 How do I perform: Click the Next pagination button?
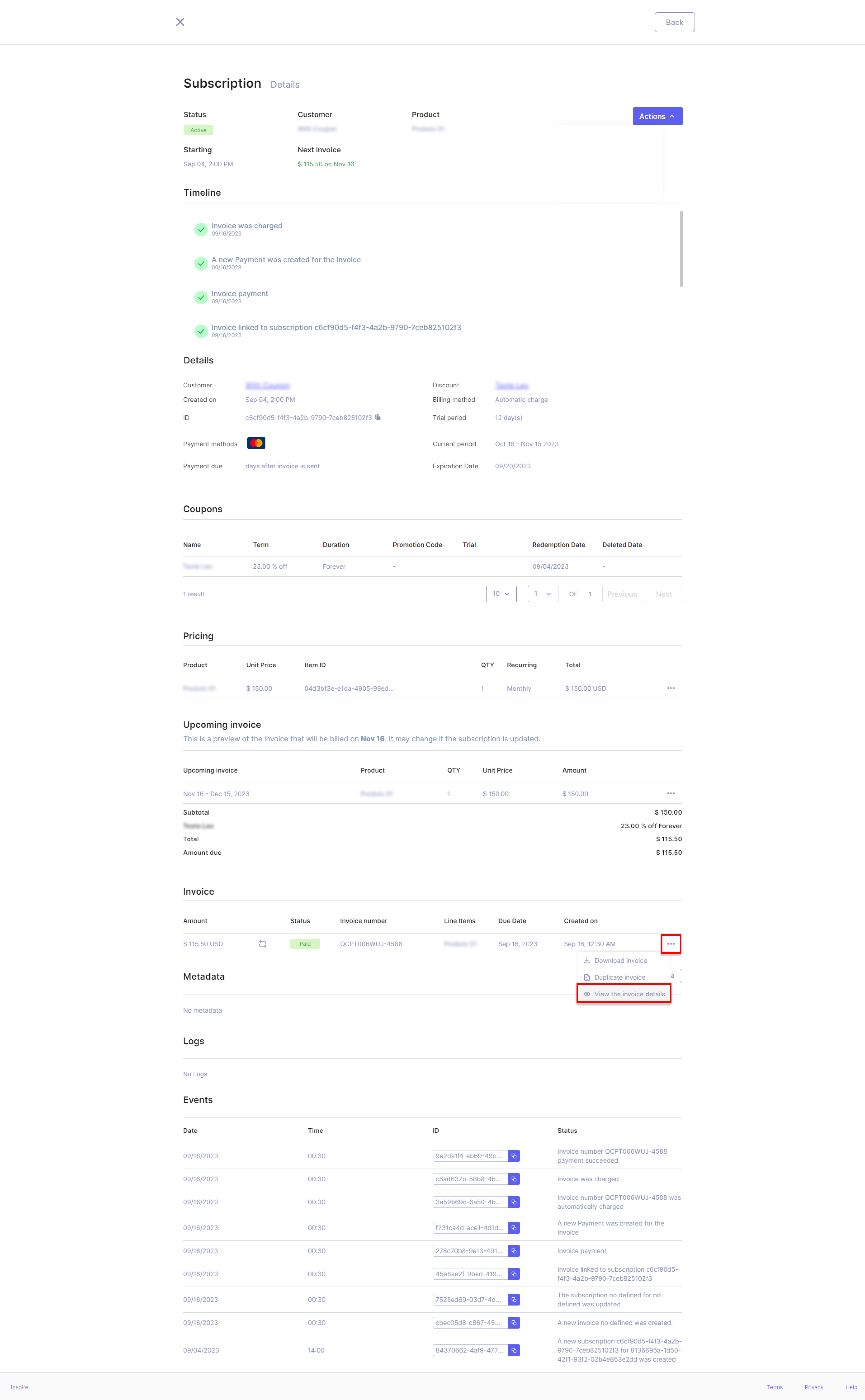(664, 594)
